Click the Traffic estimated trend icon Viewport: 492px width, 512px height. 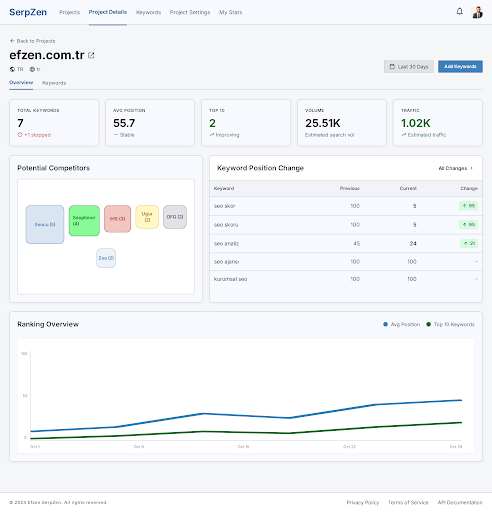pyautogui.click(x=404, y=135)
